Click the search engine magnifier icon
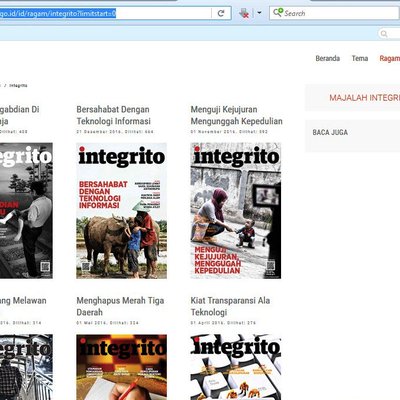Image resolution: width=400 pixels, height=400 pixels. click(277, 13)
